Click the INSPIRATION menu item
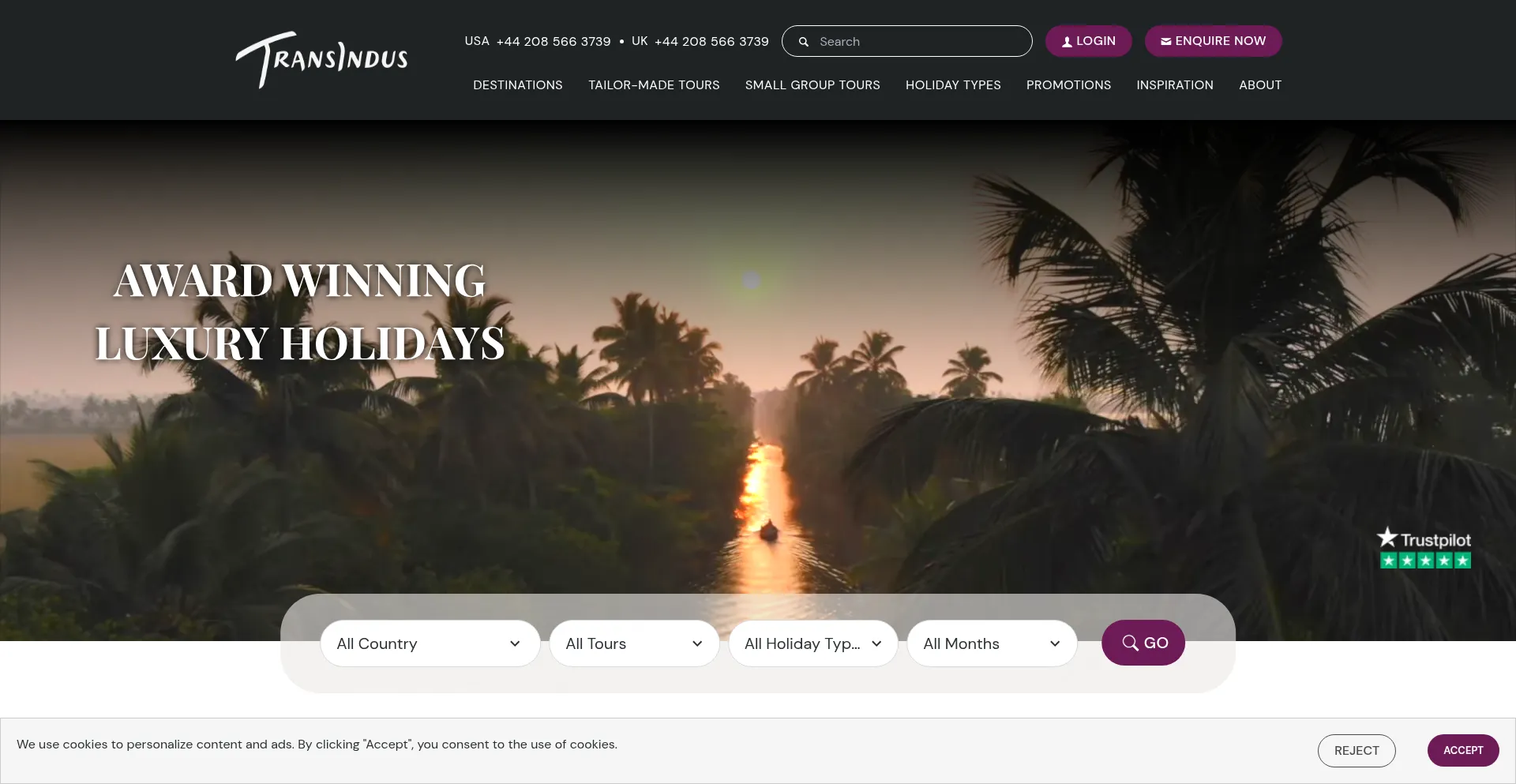 (1175, 85)
